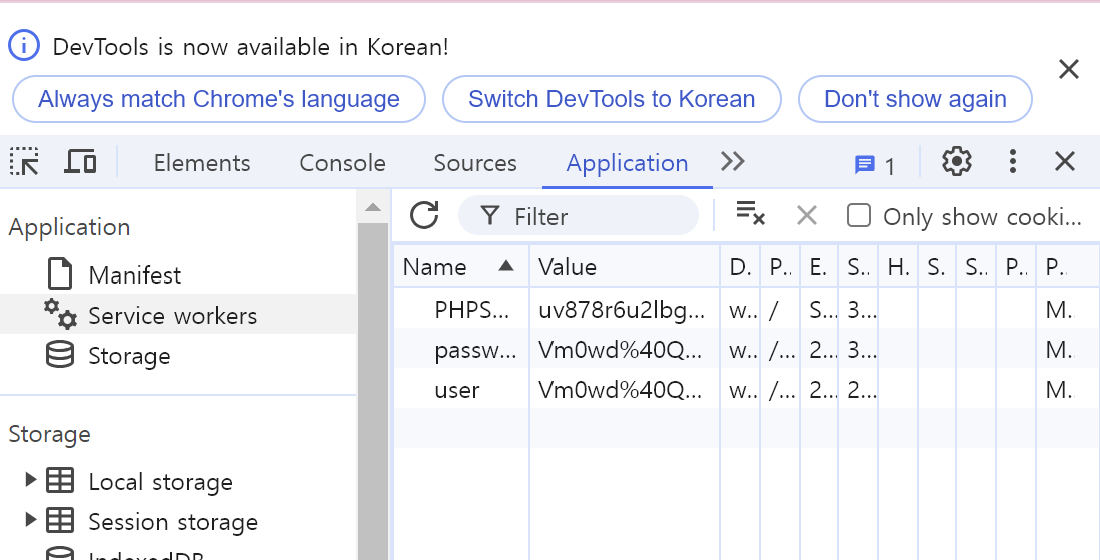Open DevTools settings gear
This screenshot has height=560, width=1100.
(x=957, y=162)
